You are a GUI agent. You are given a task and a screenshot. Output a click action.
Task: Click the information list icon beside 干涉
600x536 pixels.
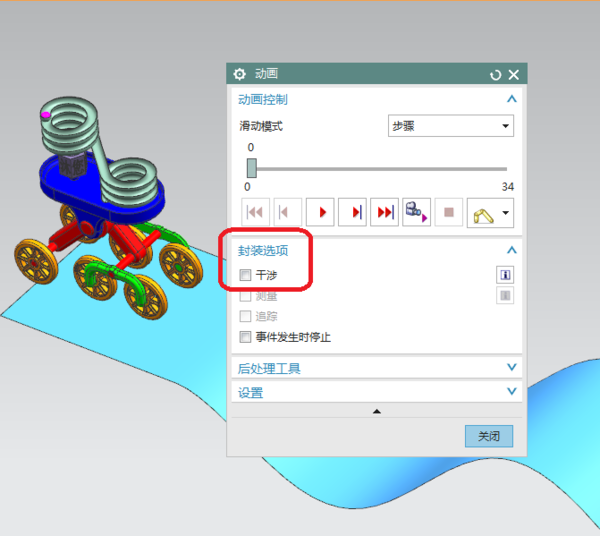click(505, 275)
